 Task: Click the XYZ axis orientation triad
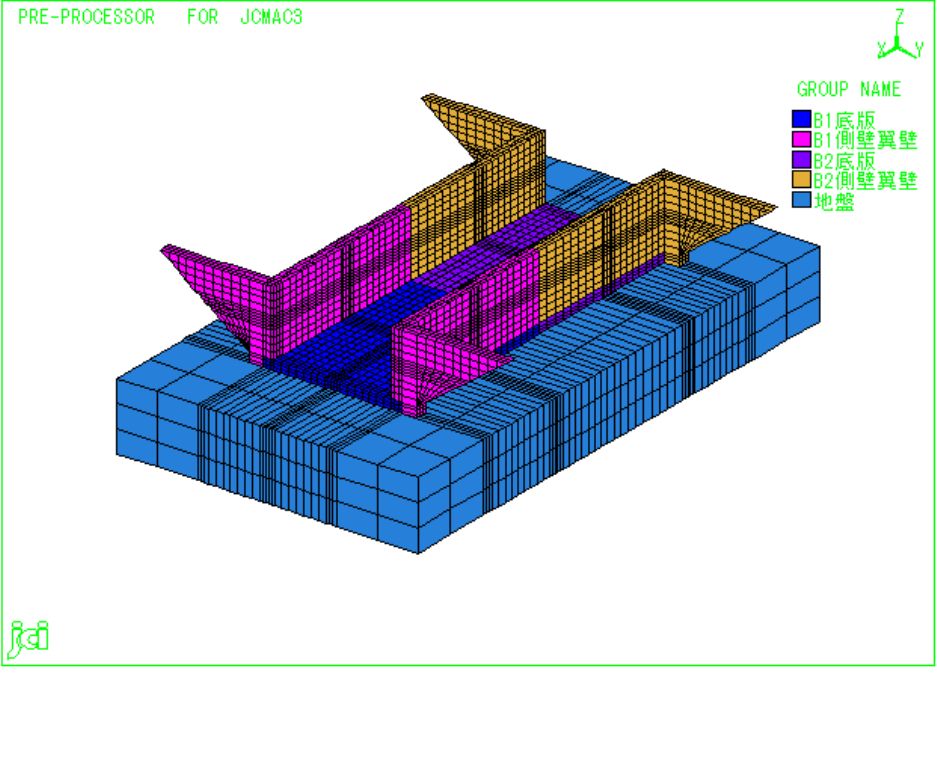[900, 35]
